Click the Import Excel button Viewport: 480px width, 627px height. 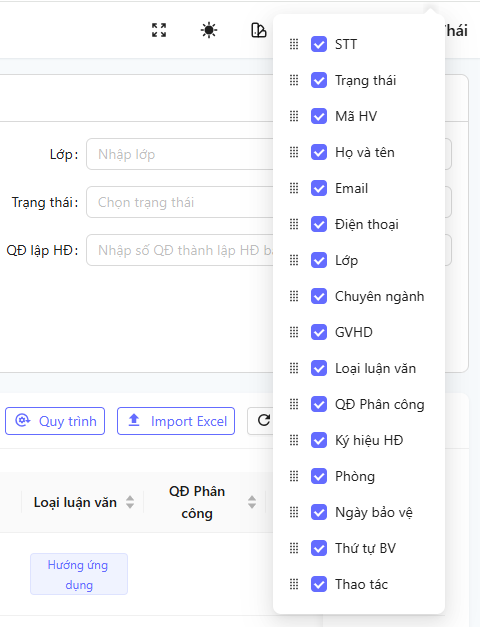tap(176, 421)
